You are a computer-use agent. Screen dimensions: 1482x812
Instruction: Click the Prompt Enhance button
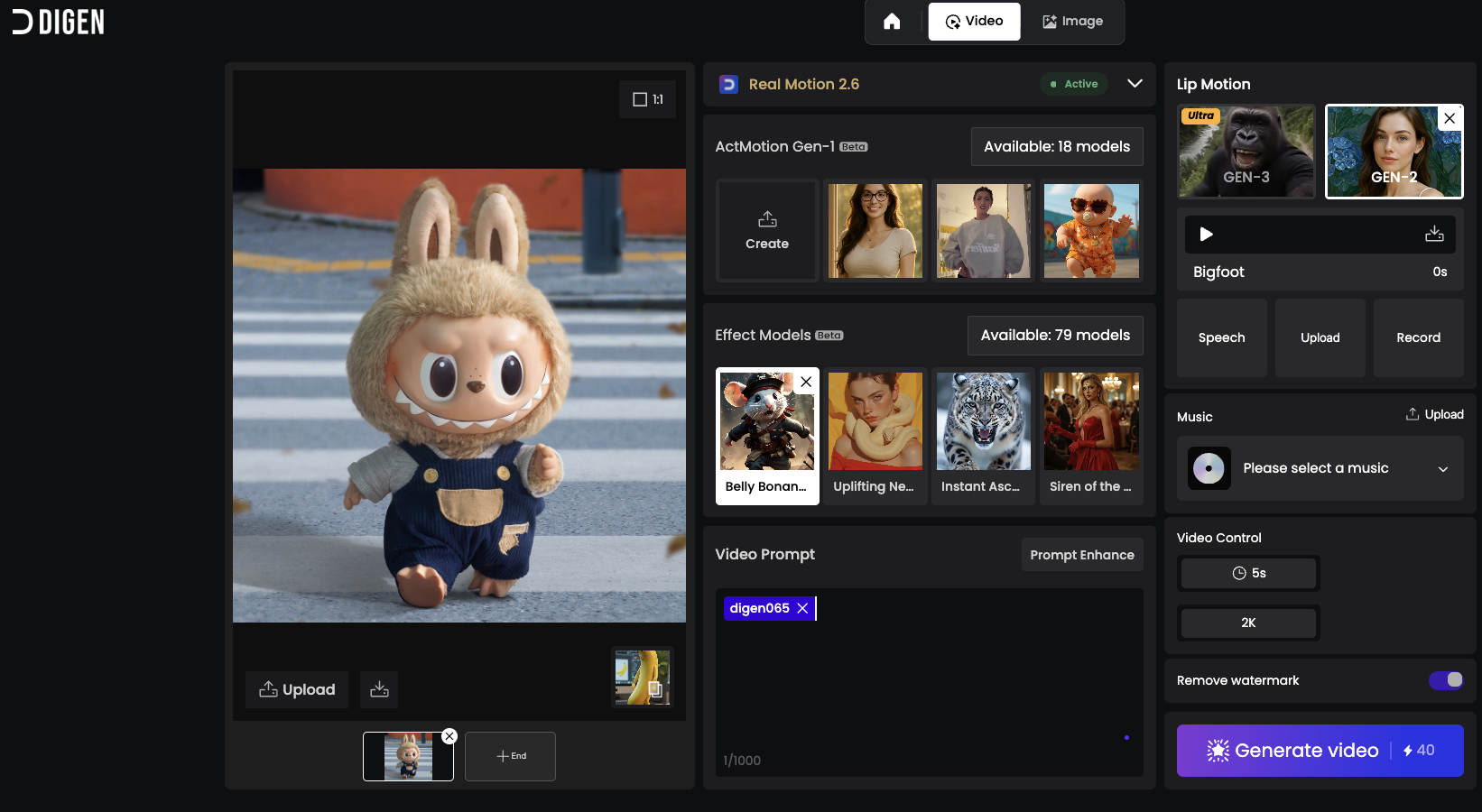pos(1082,555)
